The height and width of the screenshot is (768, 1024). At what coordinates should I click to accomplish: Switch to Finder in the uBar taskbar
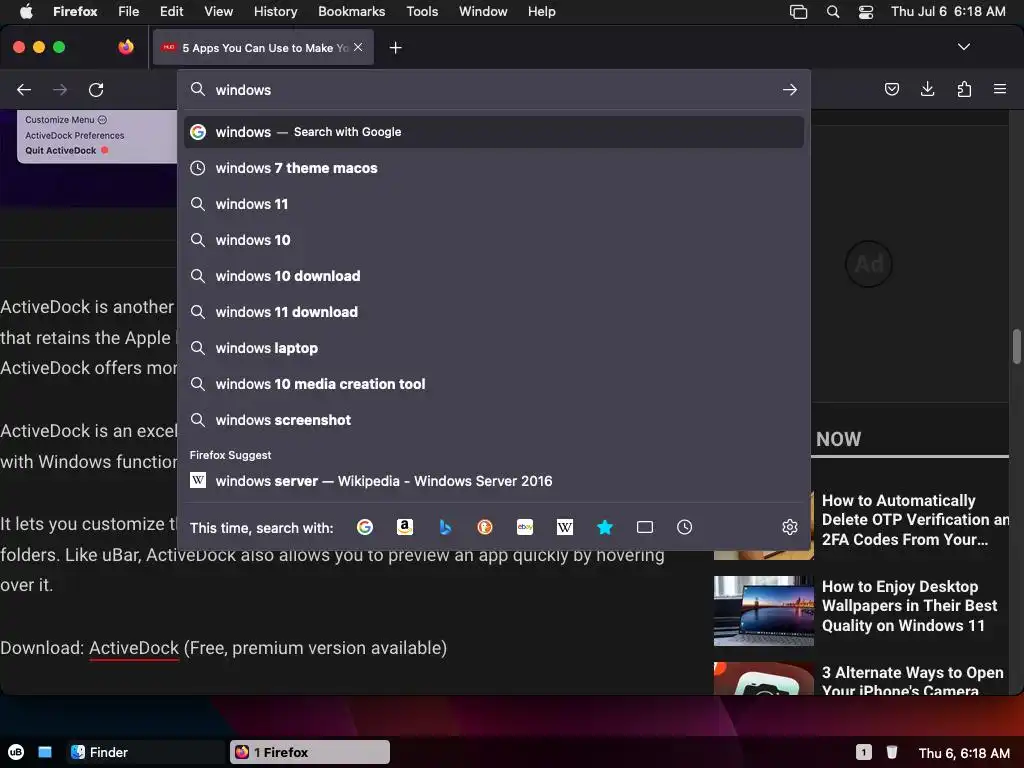click(144, 752)
